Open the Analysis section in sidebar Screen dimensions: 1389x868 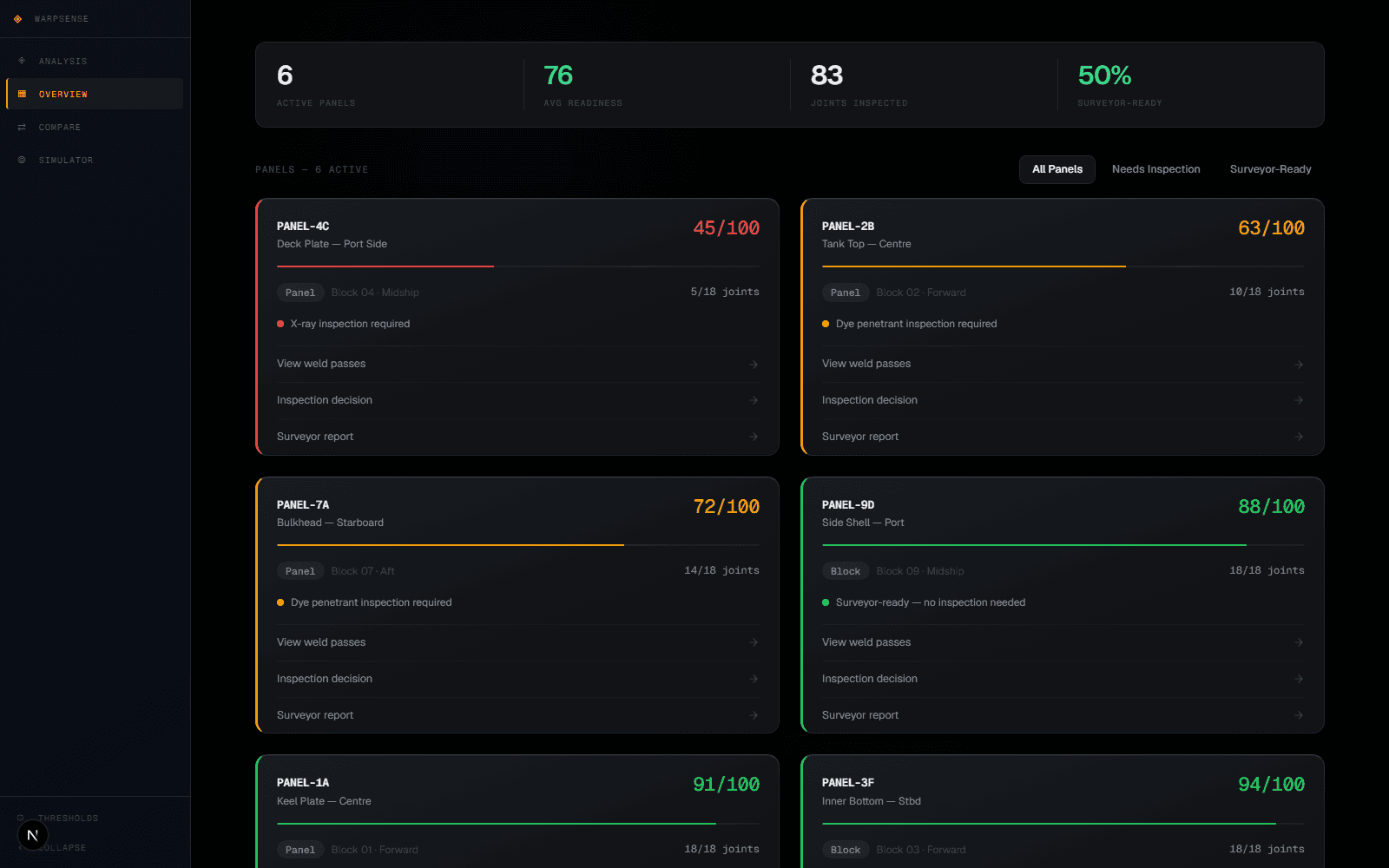click(x=95, y=61)
